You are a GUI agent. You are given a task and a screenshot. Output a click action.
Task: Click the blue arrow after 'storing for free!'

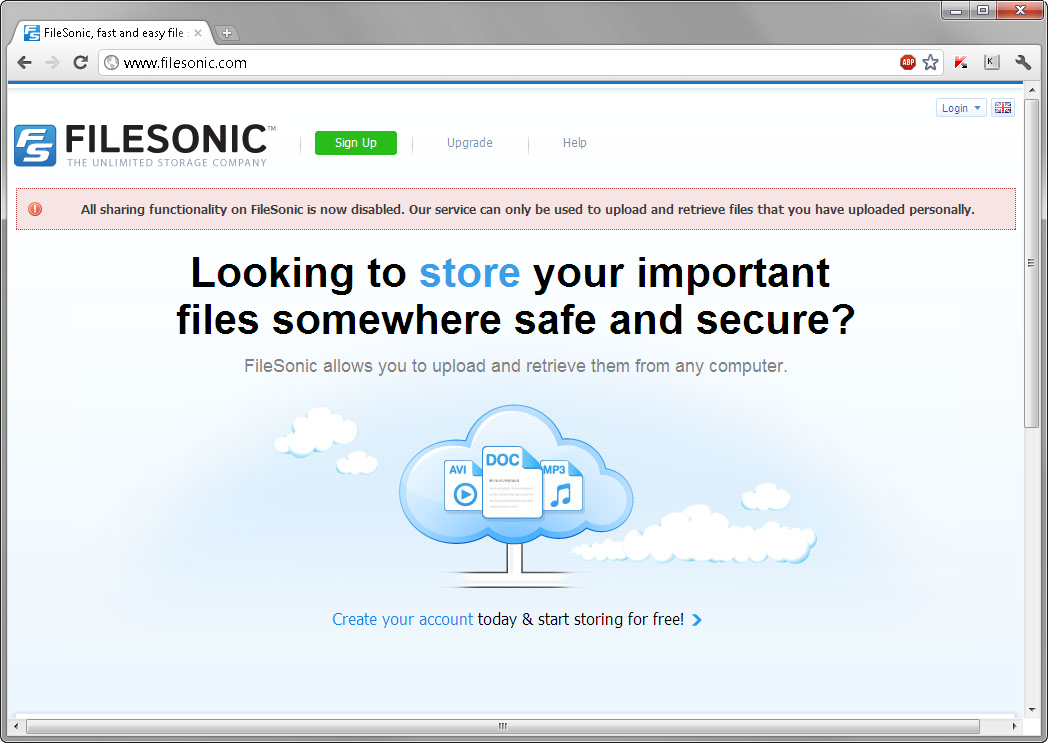[696, 620]
